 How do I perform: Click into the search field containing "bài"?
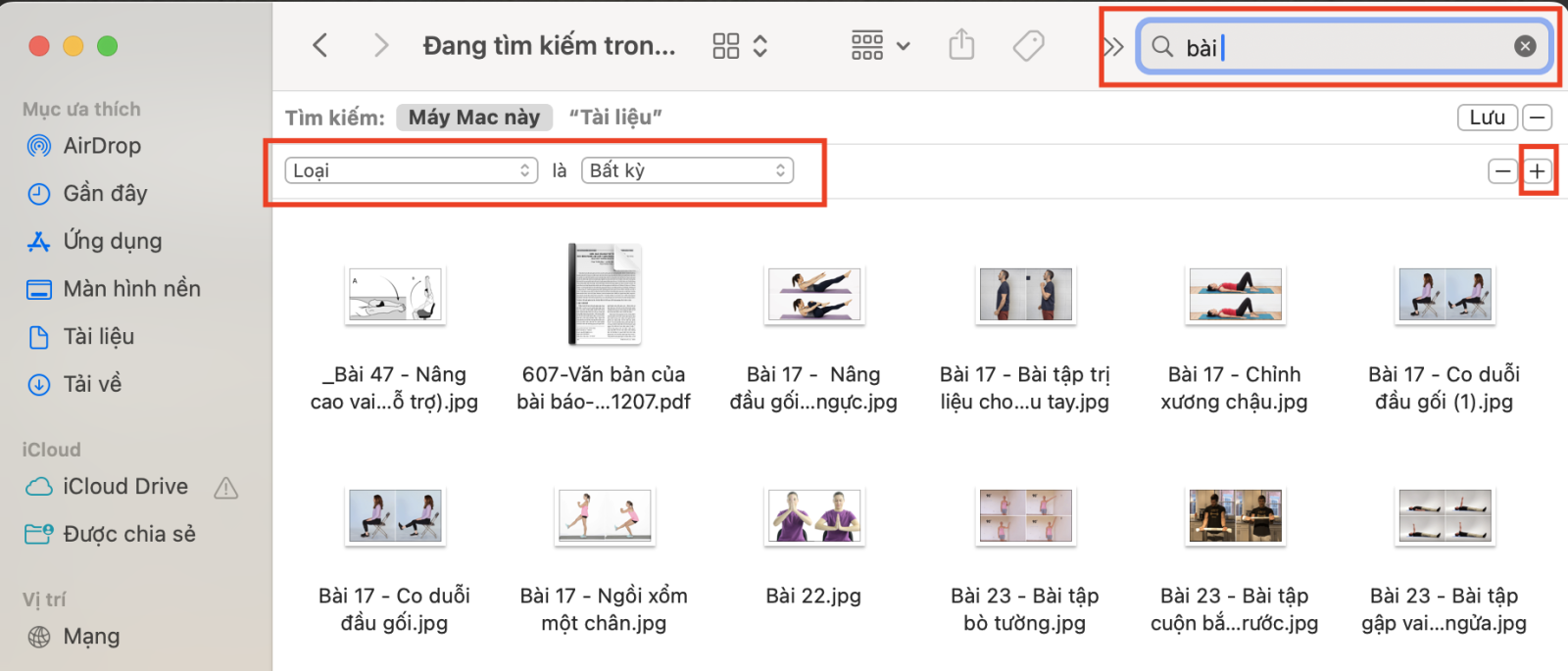pos(1345,46)
